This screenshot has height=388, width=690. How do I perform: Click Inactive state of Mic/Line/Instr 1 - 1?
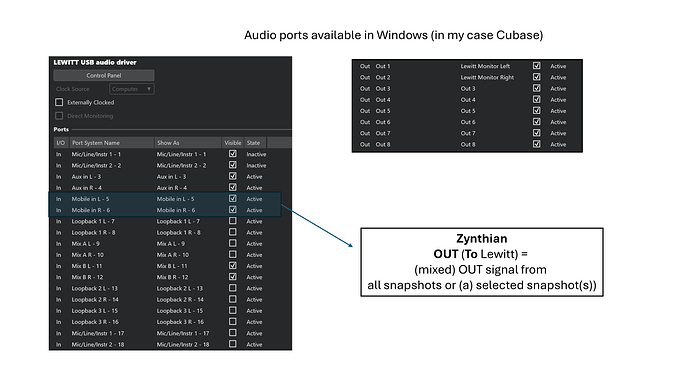256,154
